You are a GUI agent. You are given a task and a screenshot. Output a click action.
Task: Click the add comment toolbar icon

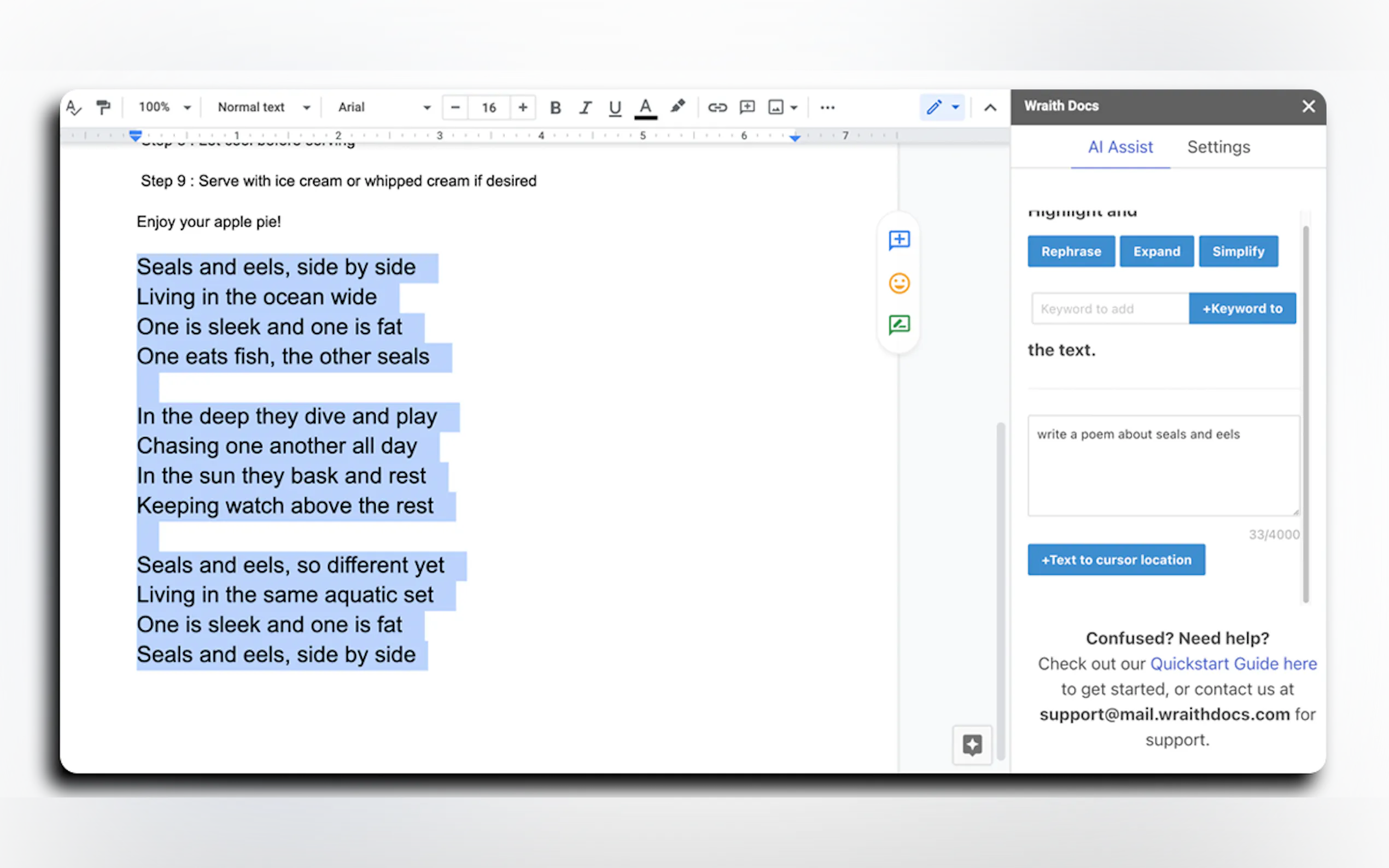pyautogui.click(x=747, y=107)
